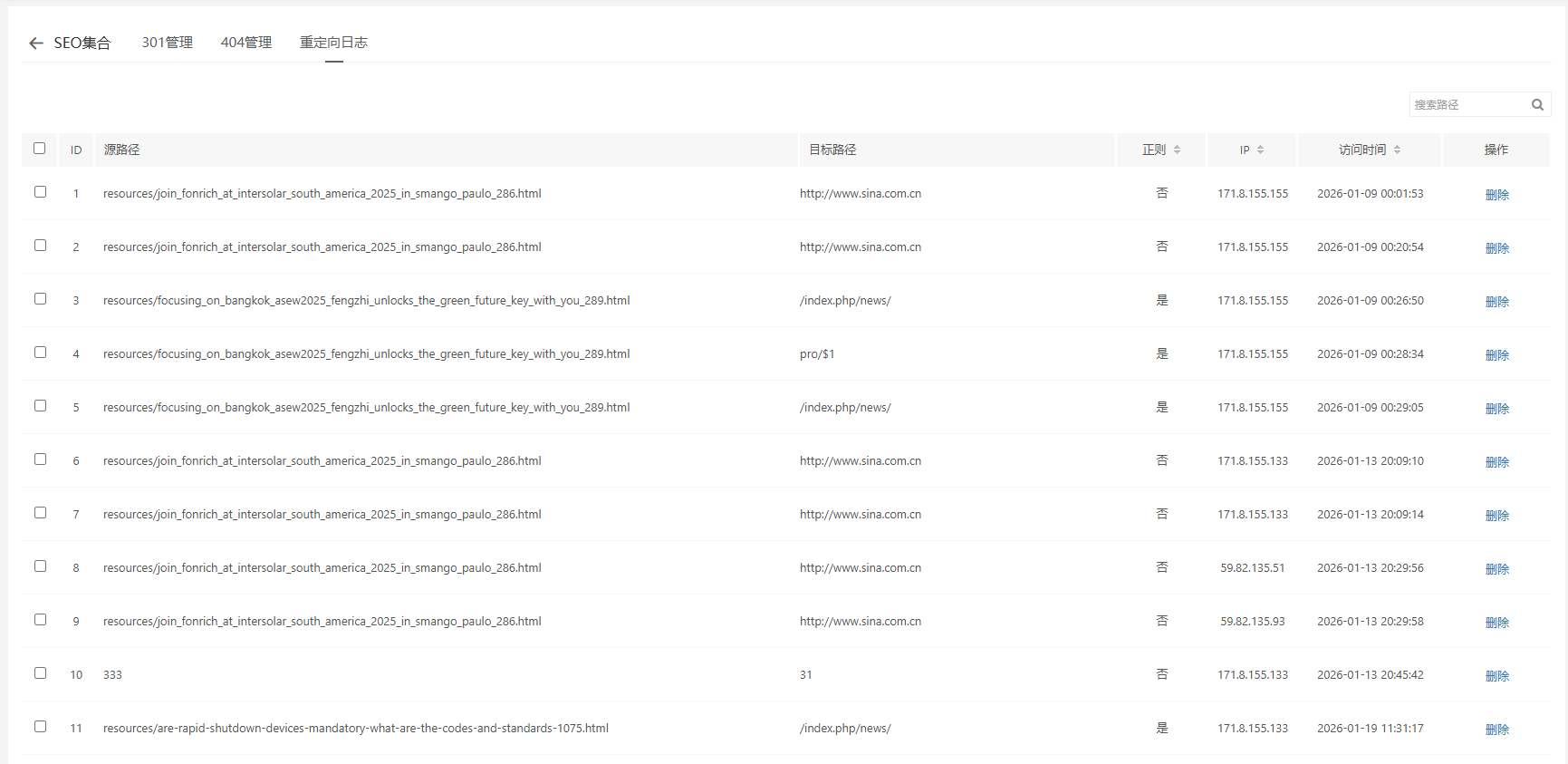Check the checkbox for row ID 3

pos(41,299)
